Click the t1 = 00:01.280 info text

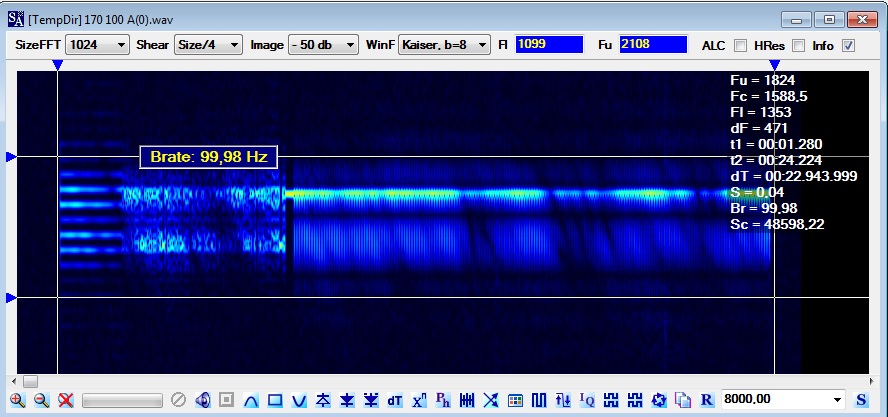coord(776,144)
